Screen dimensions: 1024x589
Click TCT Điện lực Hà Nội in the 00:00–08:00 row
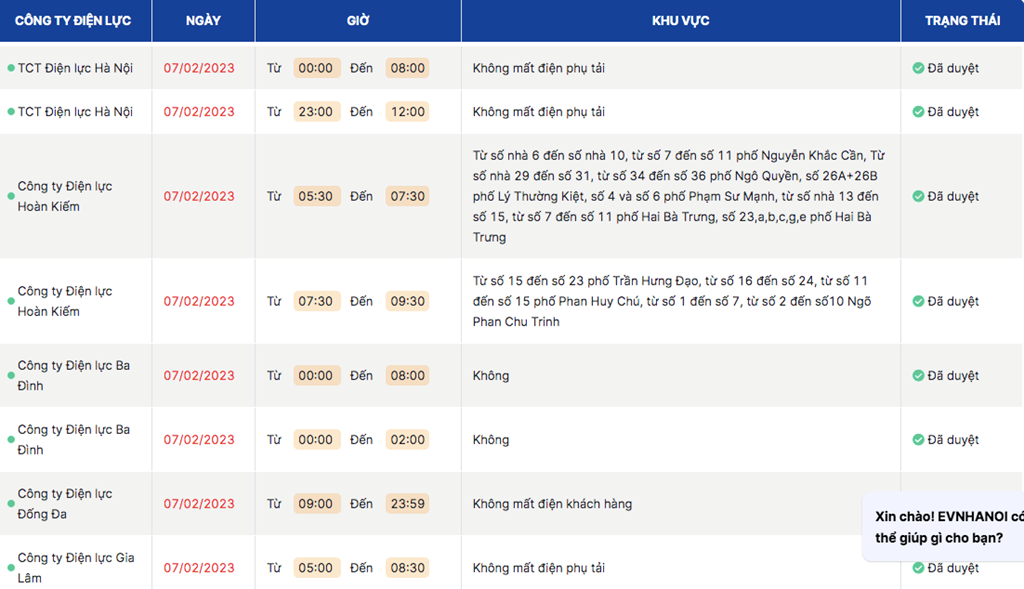click(x=75, y=68)
